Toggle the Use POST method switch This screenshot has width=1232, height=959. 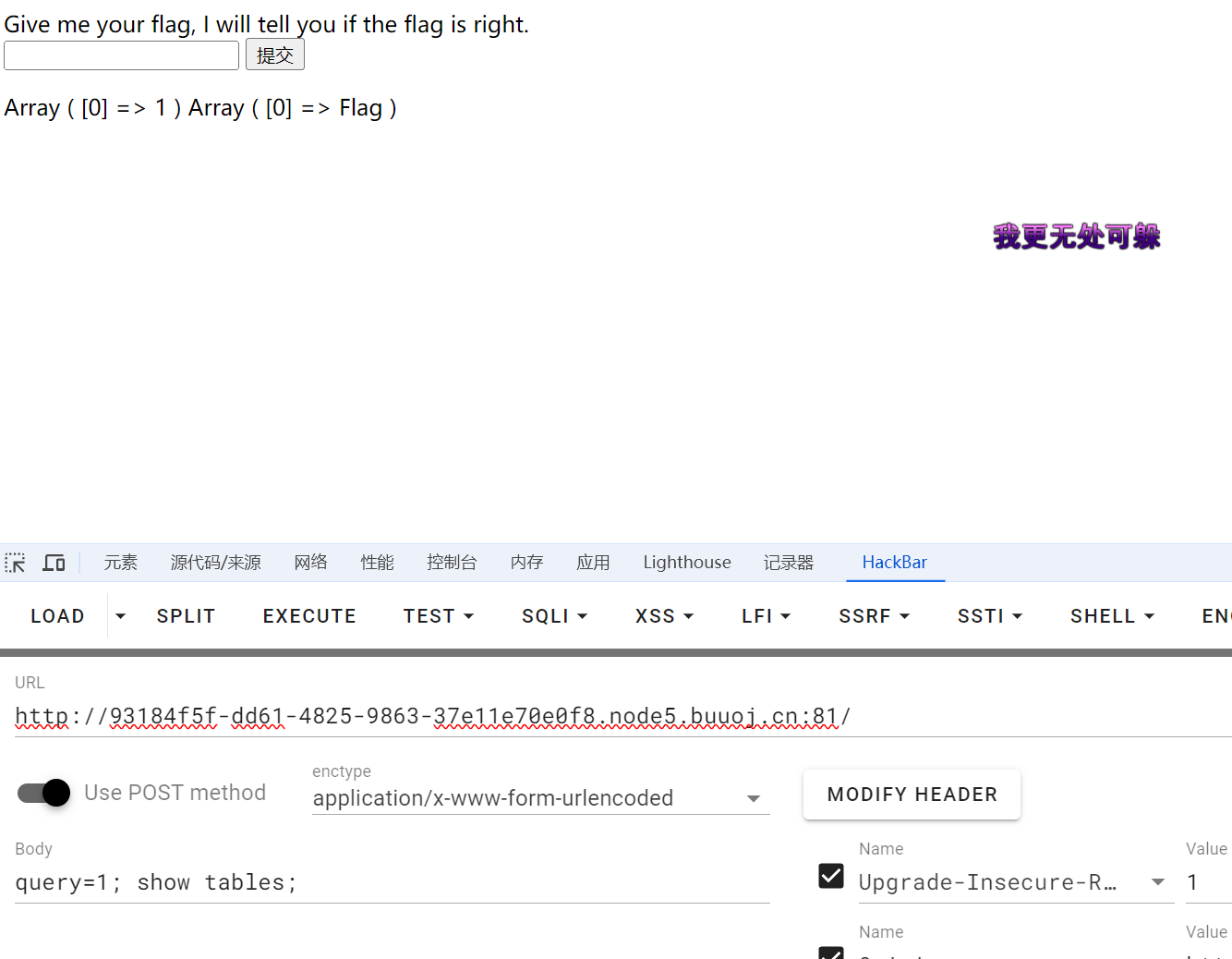click(44, 793)
